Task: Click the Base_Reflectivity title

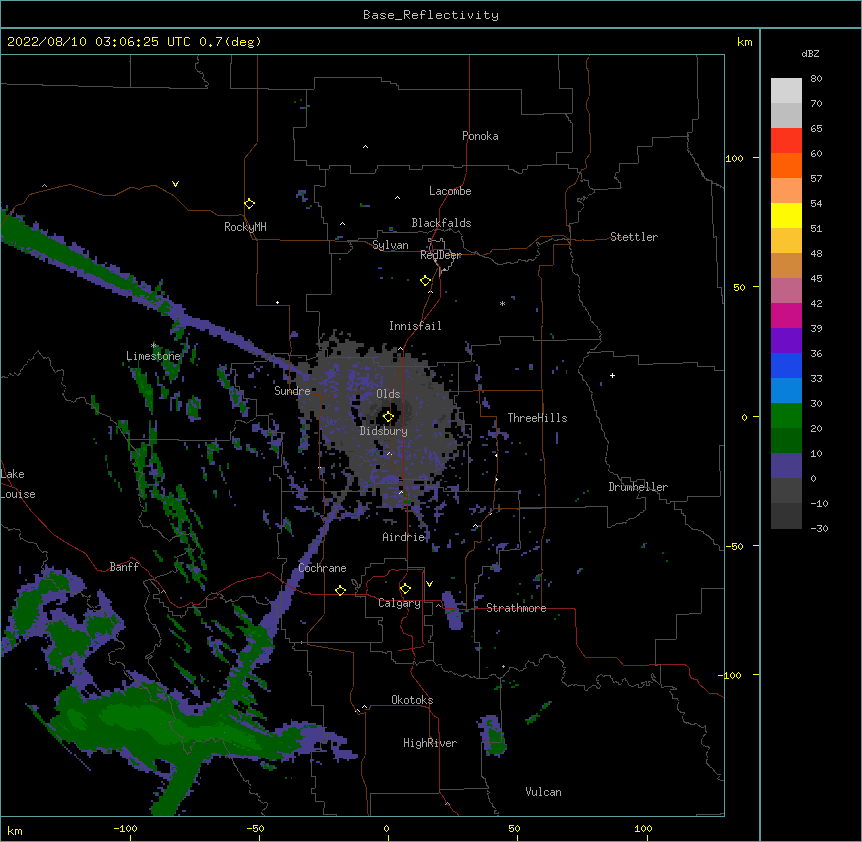Action: 431,15
